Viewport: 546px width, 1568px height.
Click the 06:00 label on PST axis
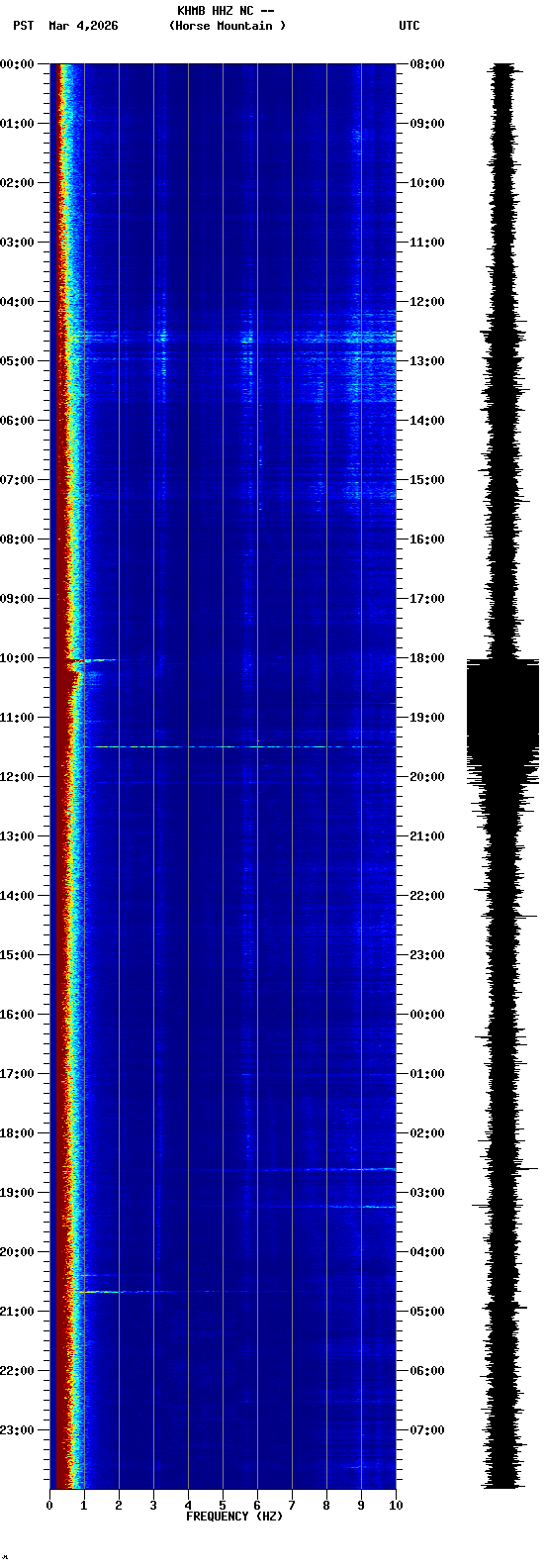coord(17,421)
